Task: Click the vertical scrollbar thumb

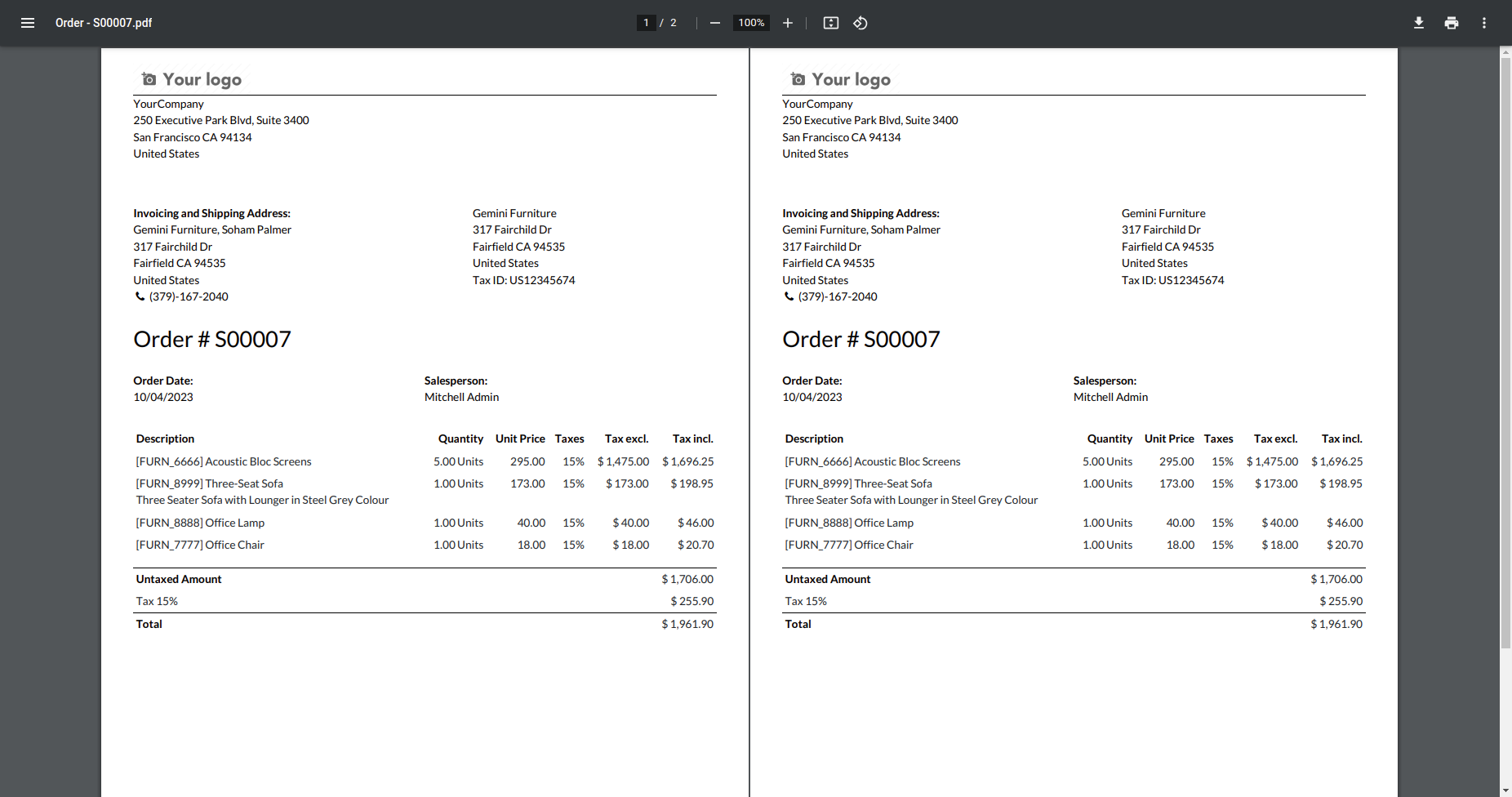Action: pos(1506,353)
